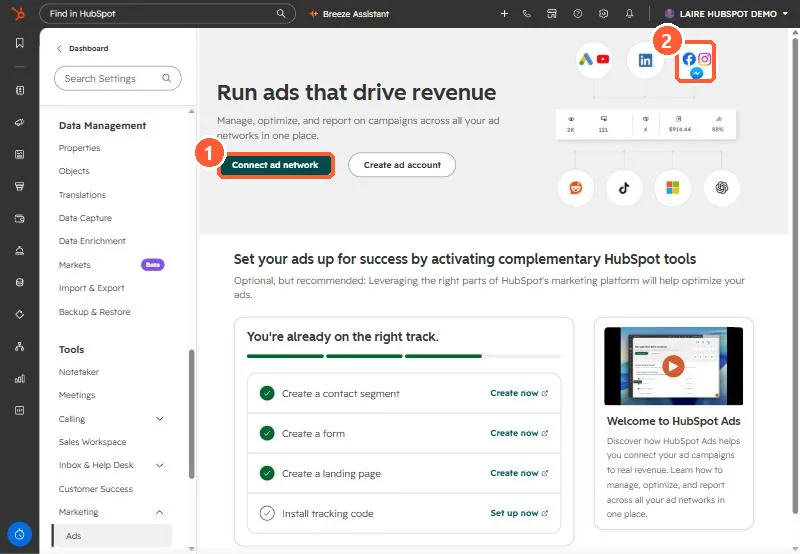
Task: Open Objects settings
Action: tap(74, 171)
